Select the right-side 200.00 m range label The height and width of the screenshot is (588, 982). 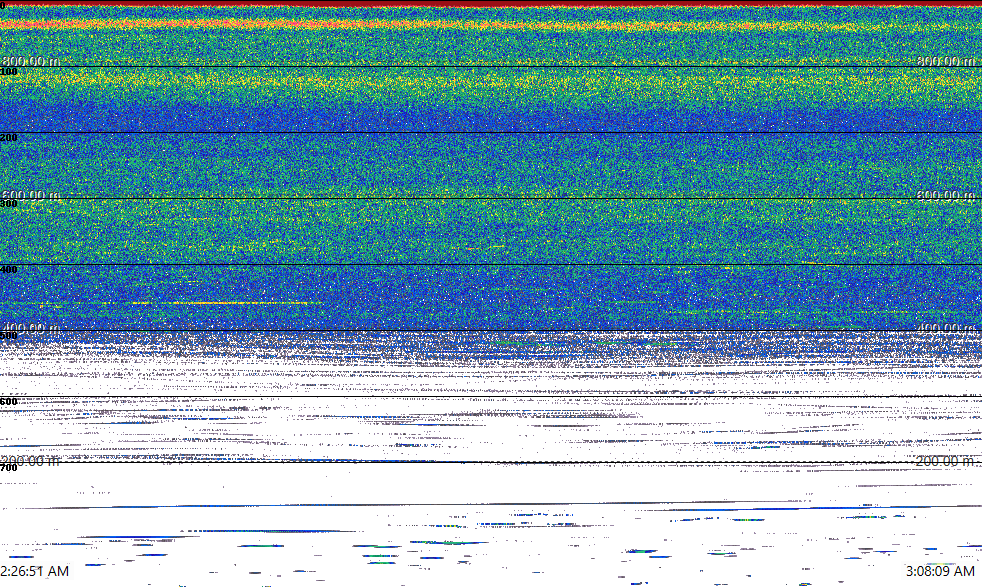tap(946, 462)
